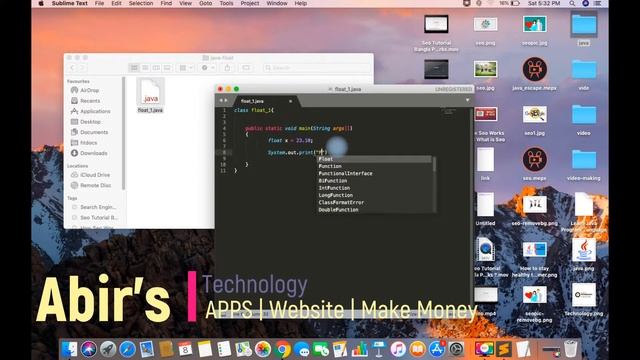Open Finder arrange-by dropdown
Screen dimensions: 640x360
pyautogui.click(x=186, y=68)
